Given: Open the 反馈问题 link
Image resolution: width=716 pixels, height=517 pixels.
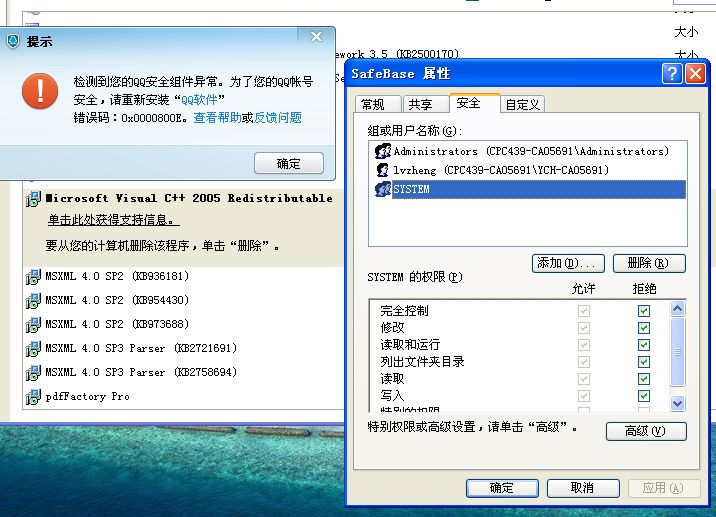Looking at the screenshot, I should click(x=278, y=118).
